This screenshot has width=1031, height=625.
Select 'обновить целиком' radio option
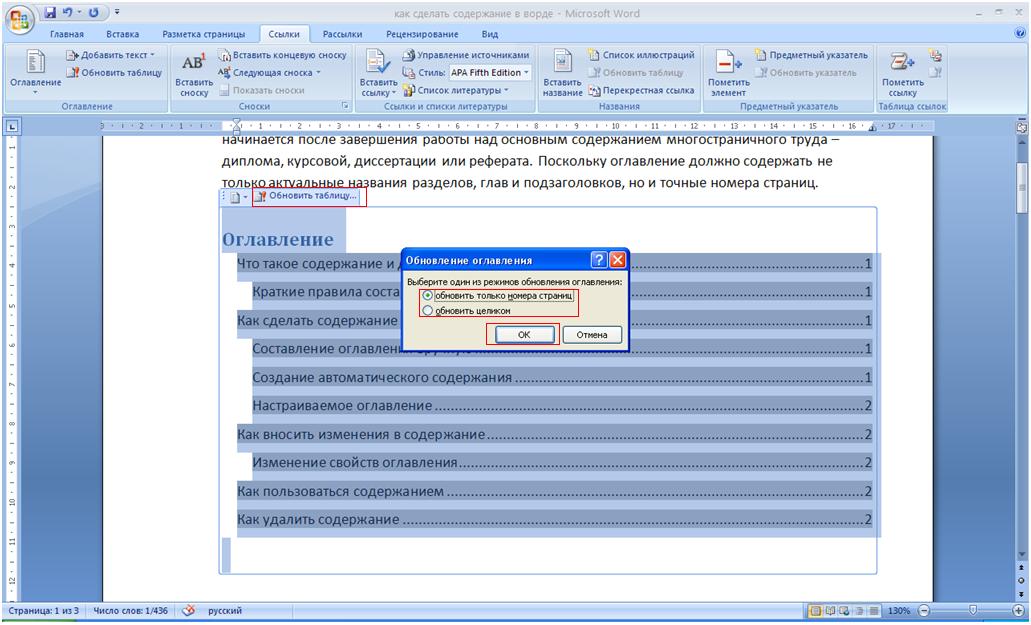click(x=429, y=311)
